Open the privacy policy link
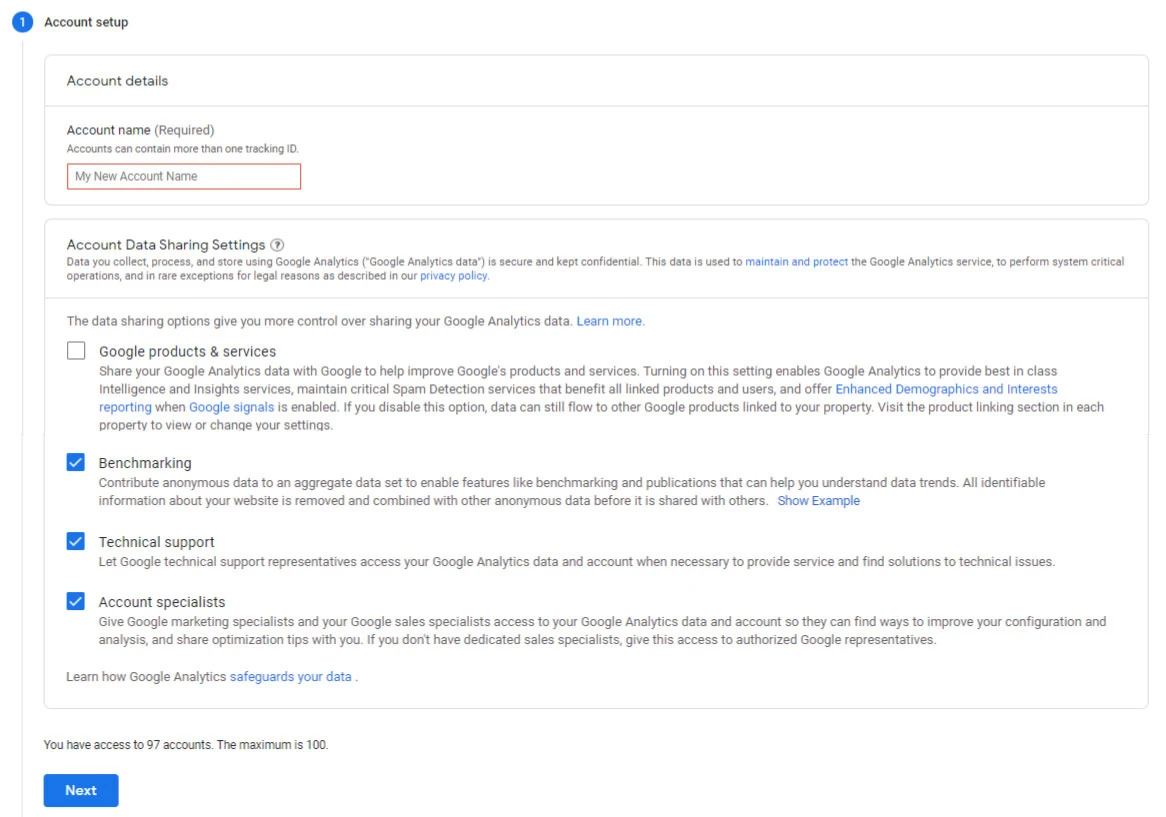1166x817 pixels. point(454,276)
